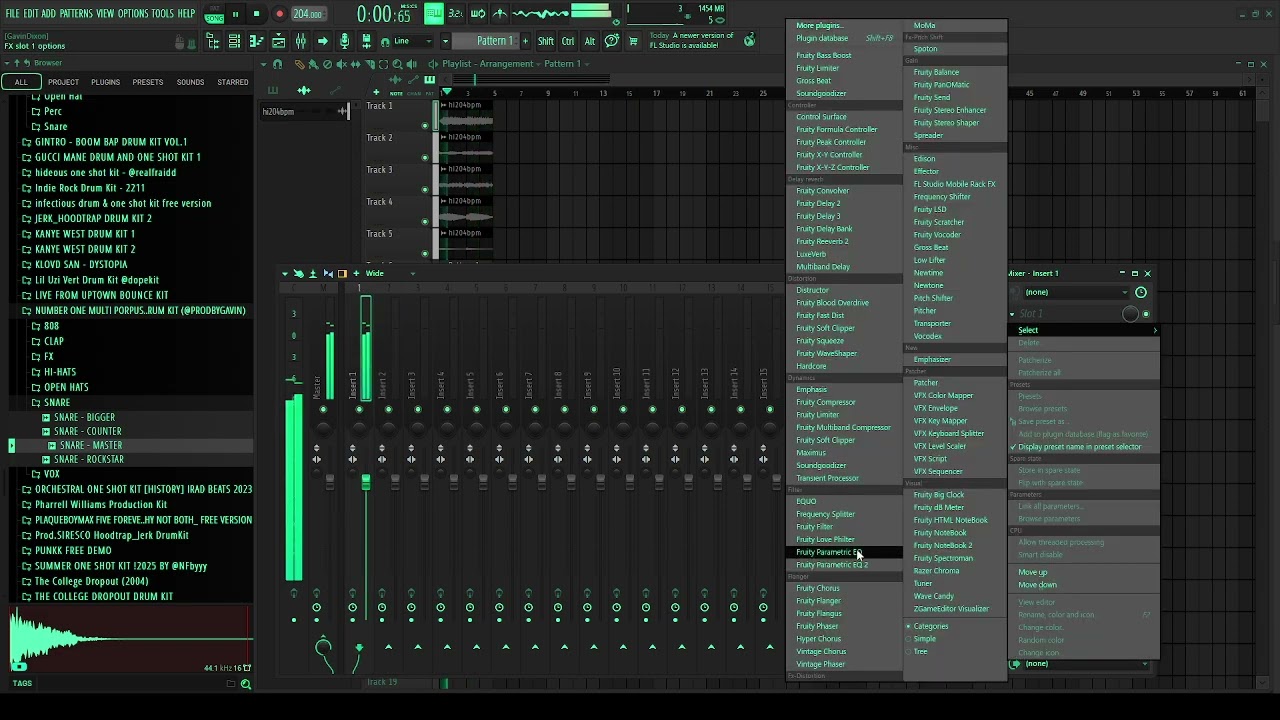Viewport: 1280px width, 720px height.
Task: Click the microphone recording icon in main toolbar
Action: (x=344, y=41)
